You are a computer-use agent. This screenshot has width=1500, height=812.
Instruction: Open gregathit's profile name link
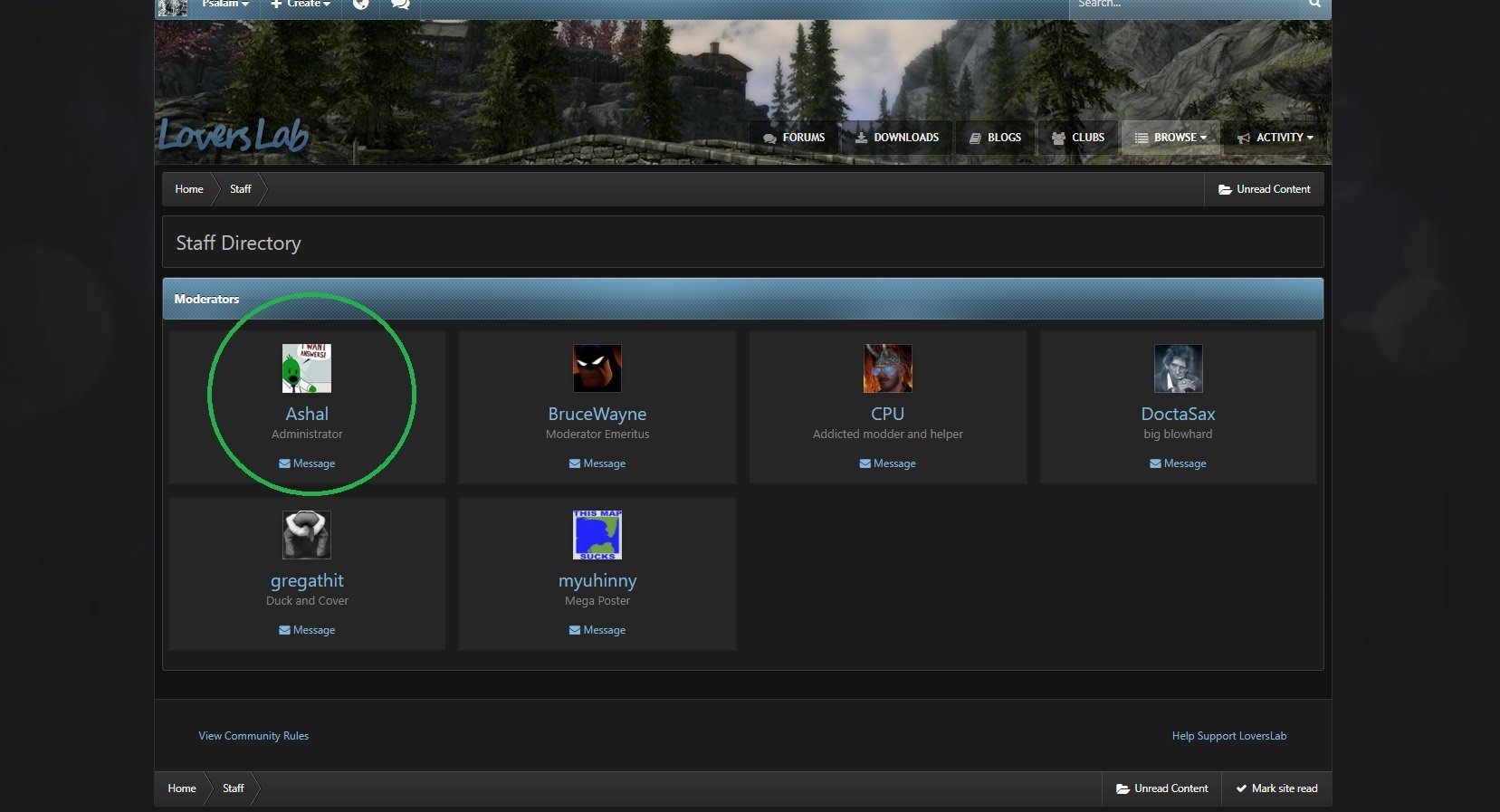tap(307, 580)
